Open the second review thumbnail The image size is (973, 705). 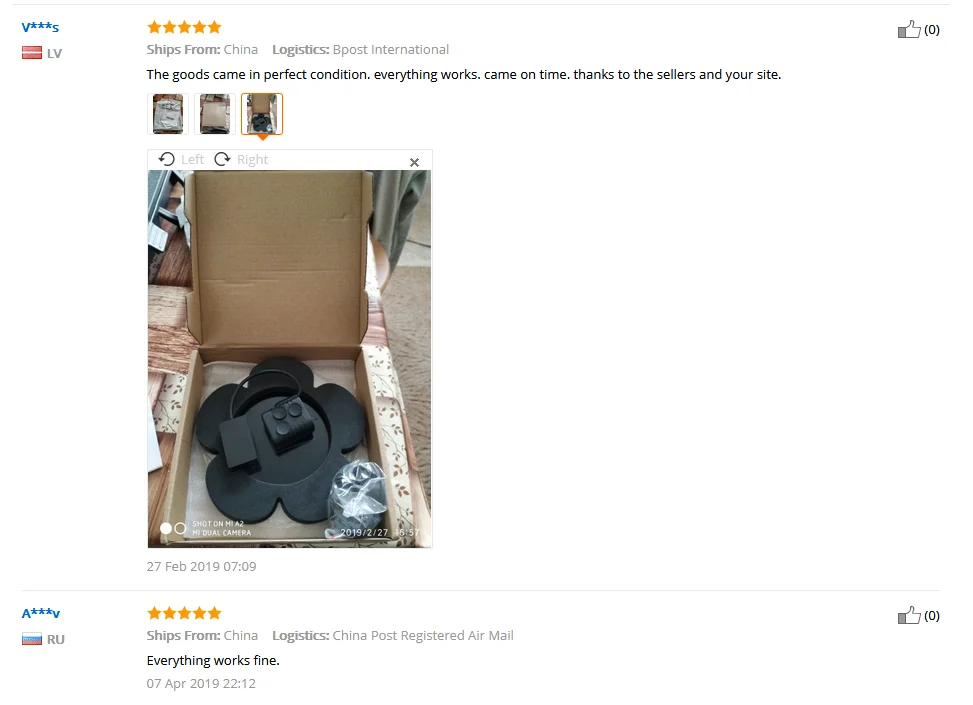[215, 114]
